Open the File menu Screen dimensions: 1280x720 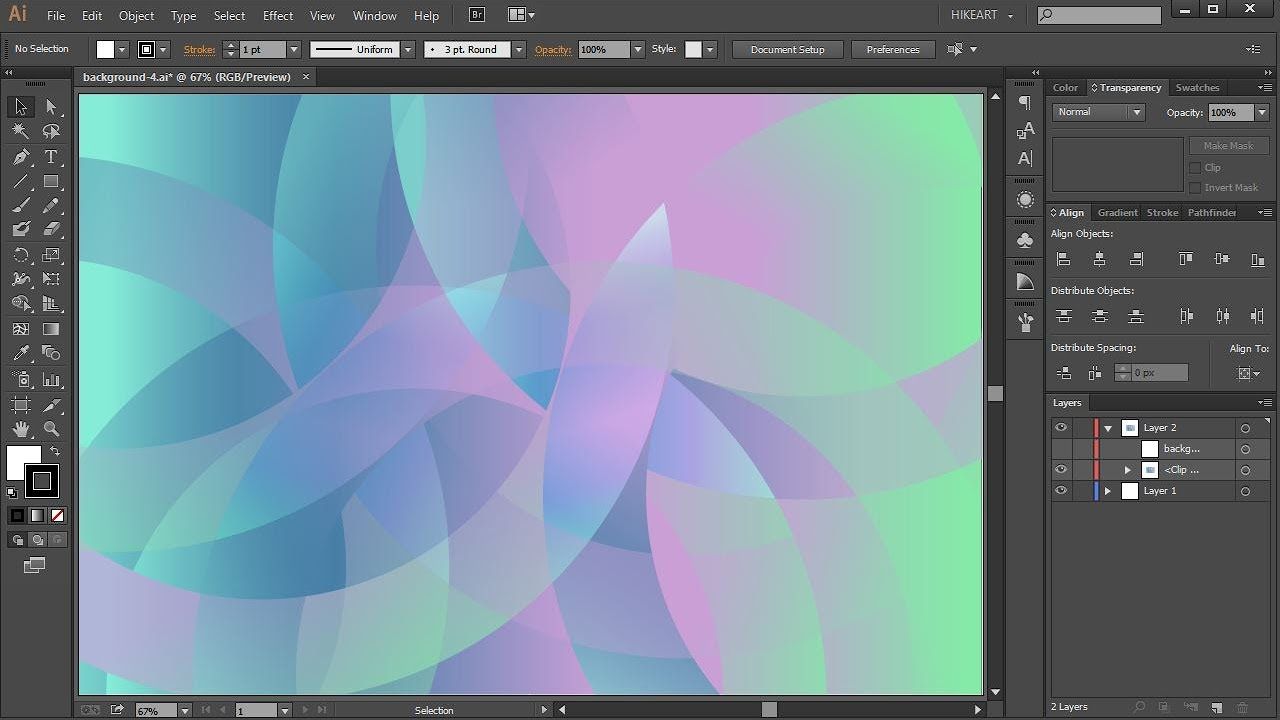[56, 16]
